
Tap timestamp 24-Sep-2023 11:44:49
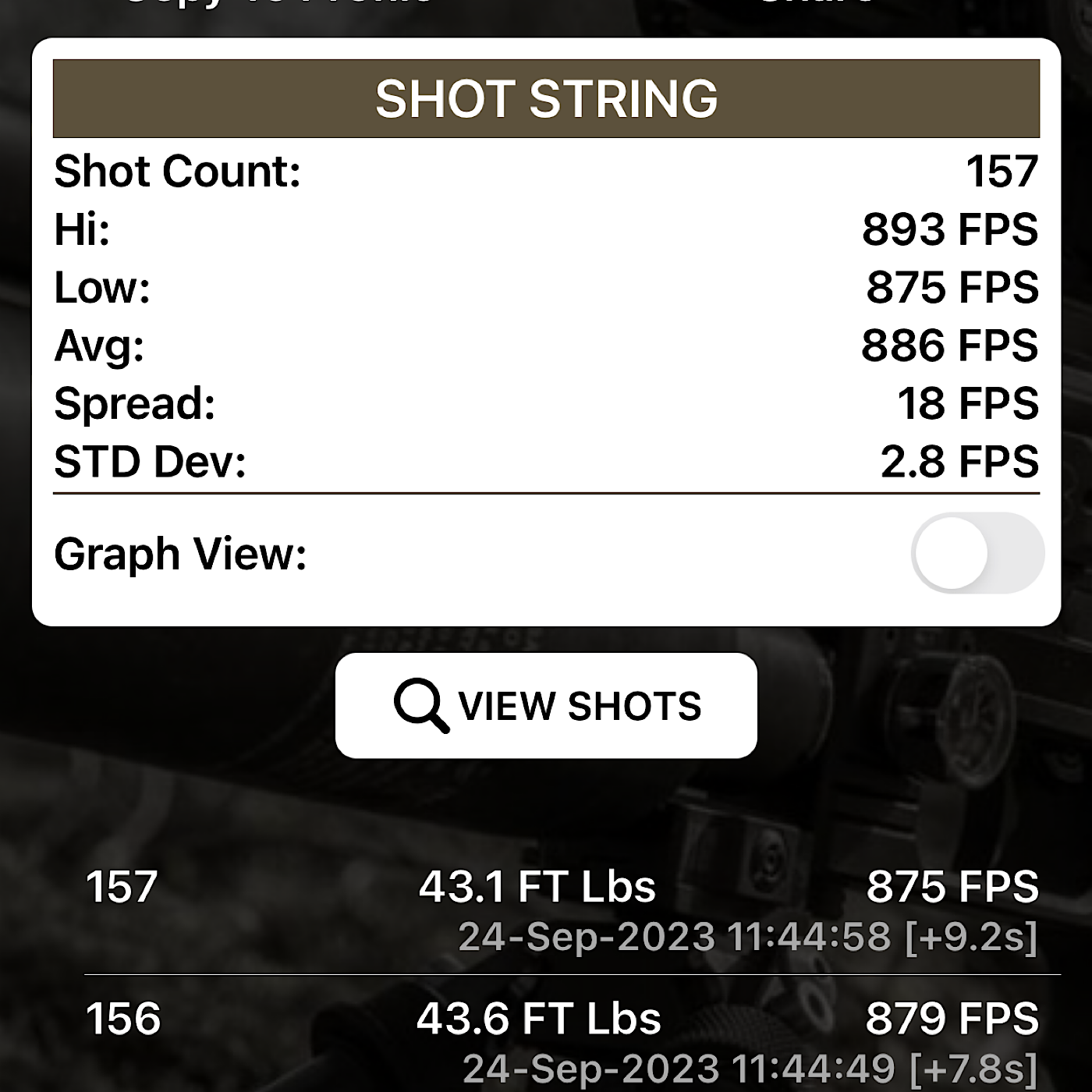[x=679, y=1069]
